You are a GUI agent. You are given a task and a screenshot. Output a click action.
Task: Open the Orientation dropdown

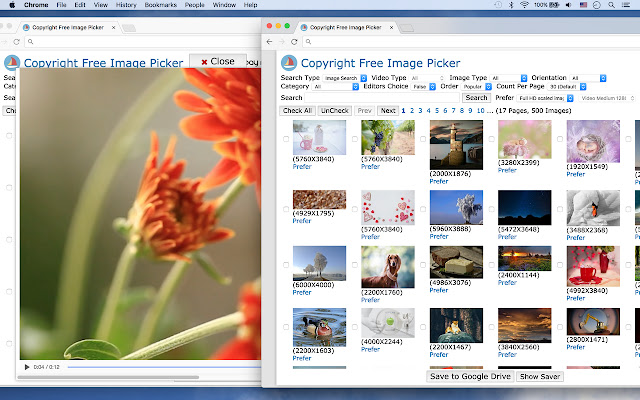click(588, 78)
